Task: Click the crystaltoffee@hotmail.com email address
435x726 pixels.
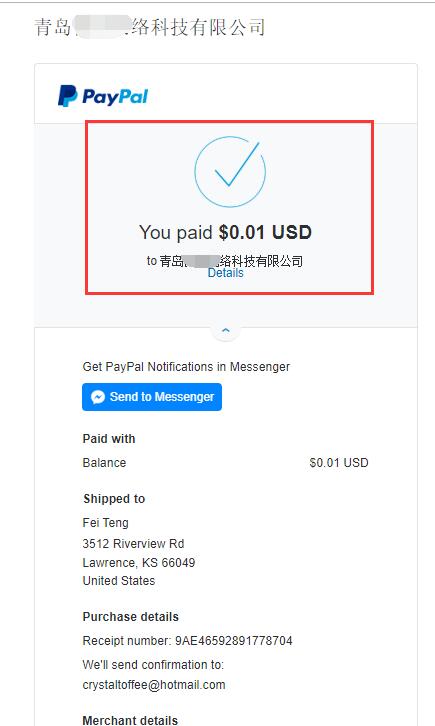Action: pyautogui.click(x=154, y=685)
